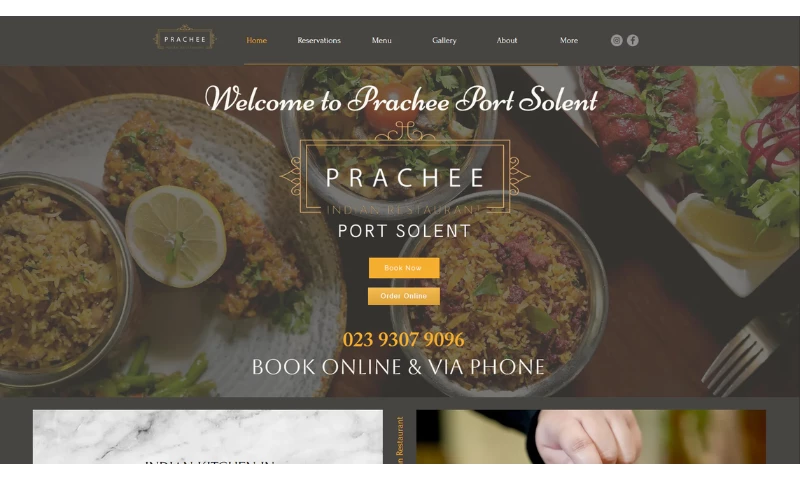Viewport: 800px width, 480px height.
Task: Open the Gallery page
Action: 444,40
